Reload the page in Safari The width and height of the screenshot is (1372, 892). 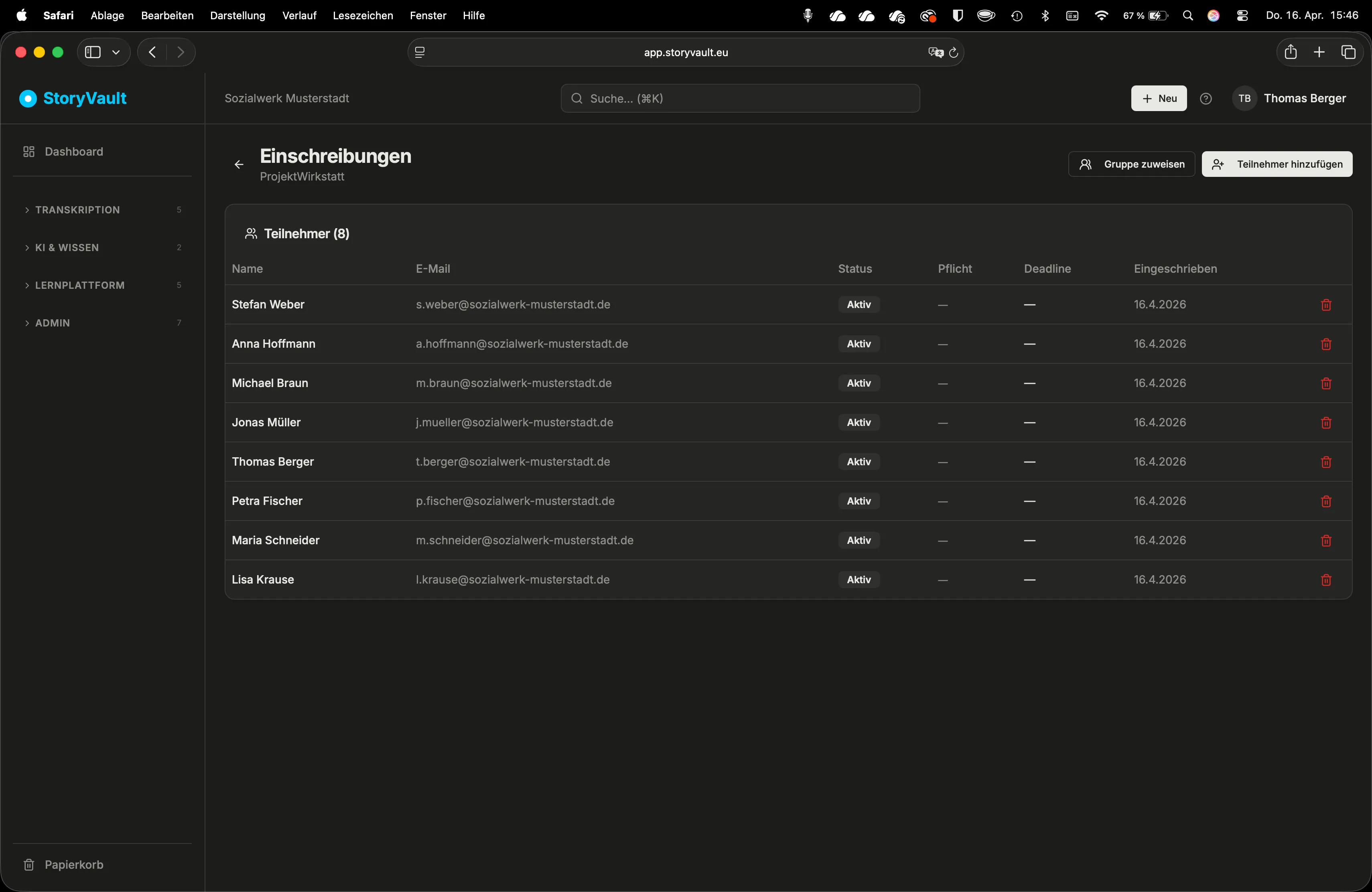click(x=954, y=53)
